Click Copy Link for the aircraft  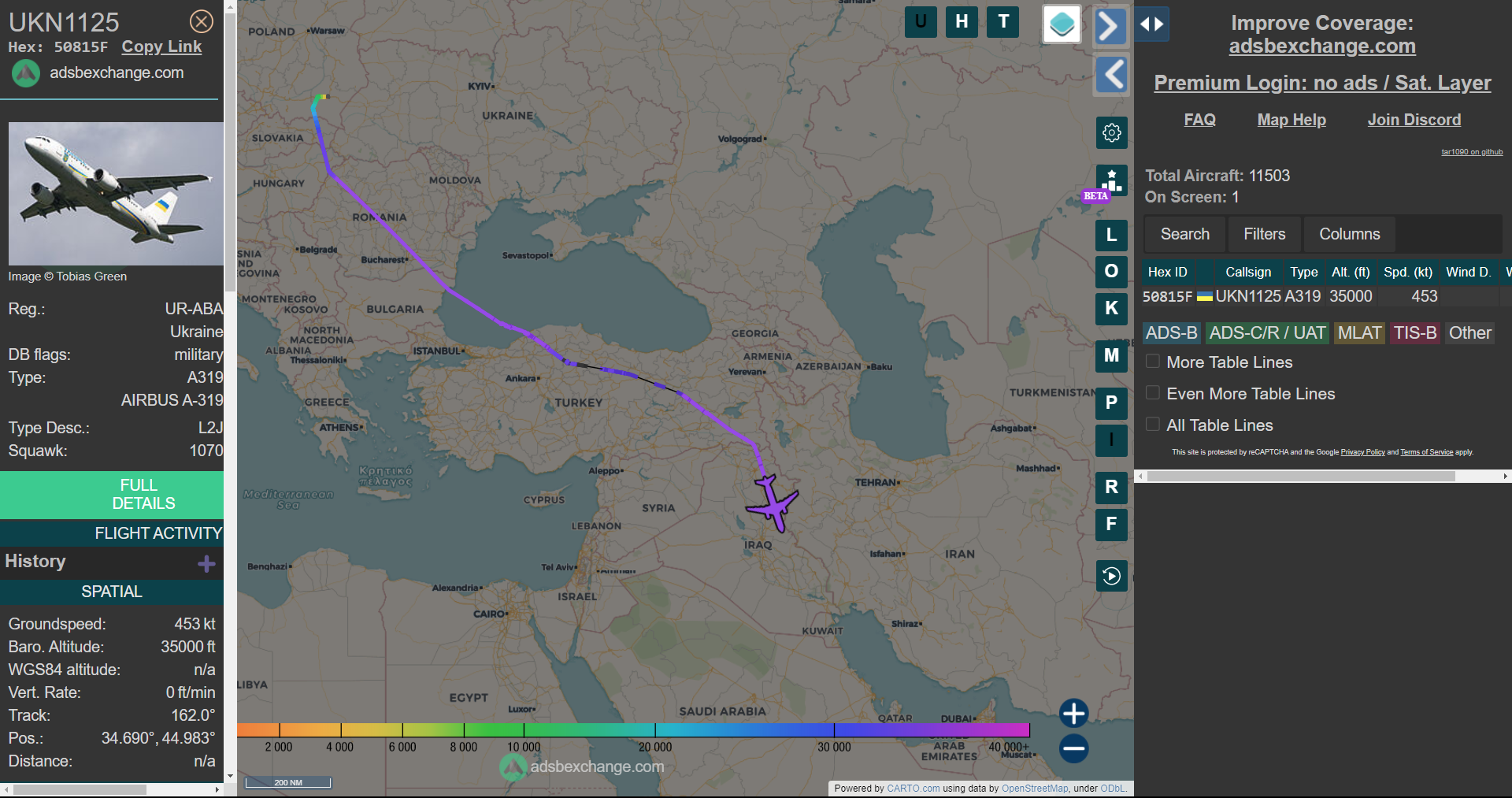[161, 46]
